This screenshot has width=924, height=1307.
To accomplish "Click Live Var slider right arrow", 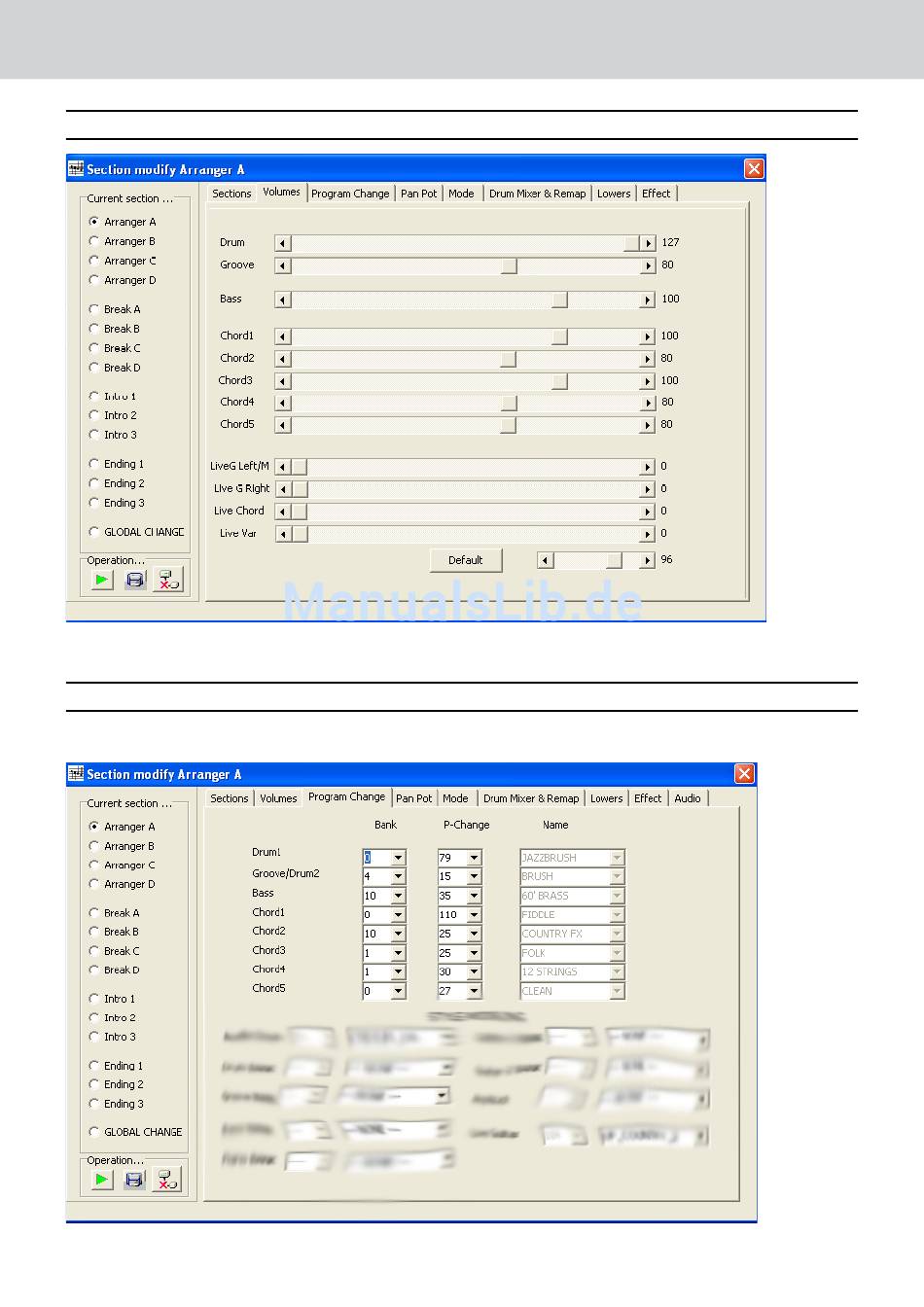I will [x=648, y=534].
